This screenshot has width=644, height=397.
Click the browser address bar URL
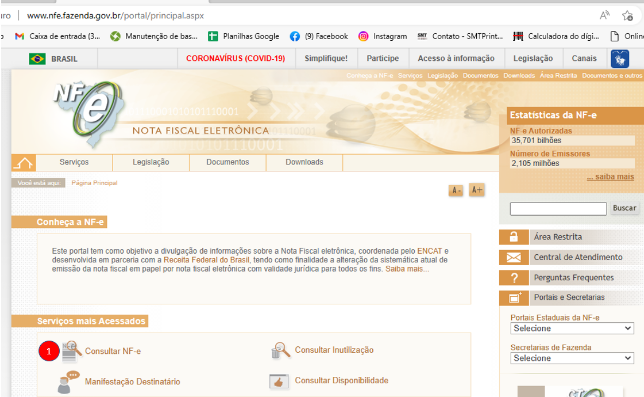point(115,16)
